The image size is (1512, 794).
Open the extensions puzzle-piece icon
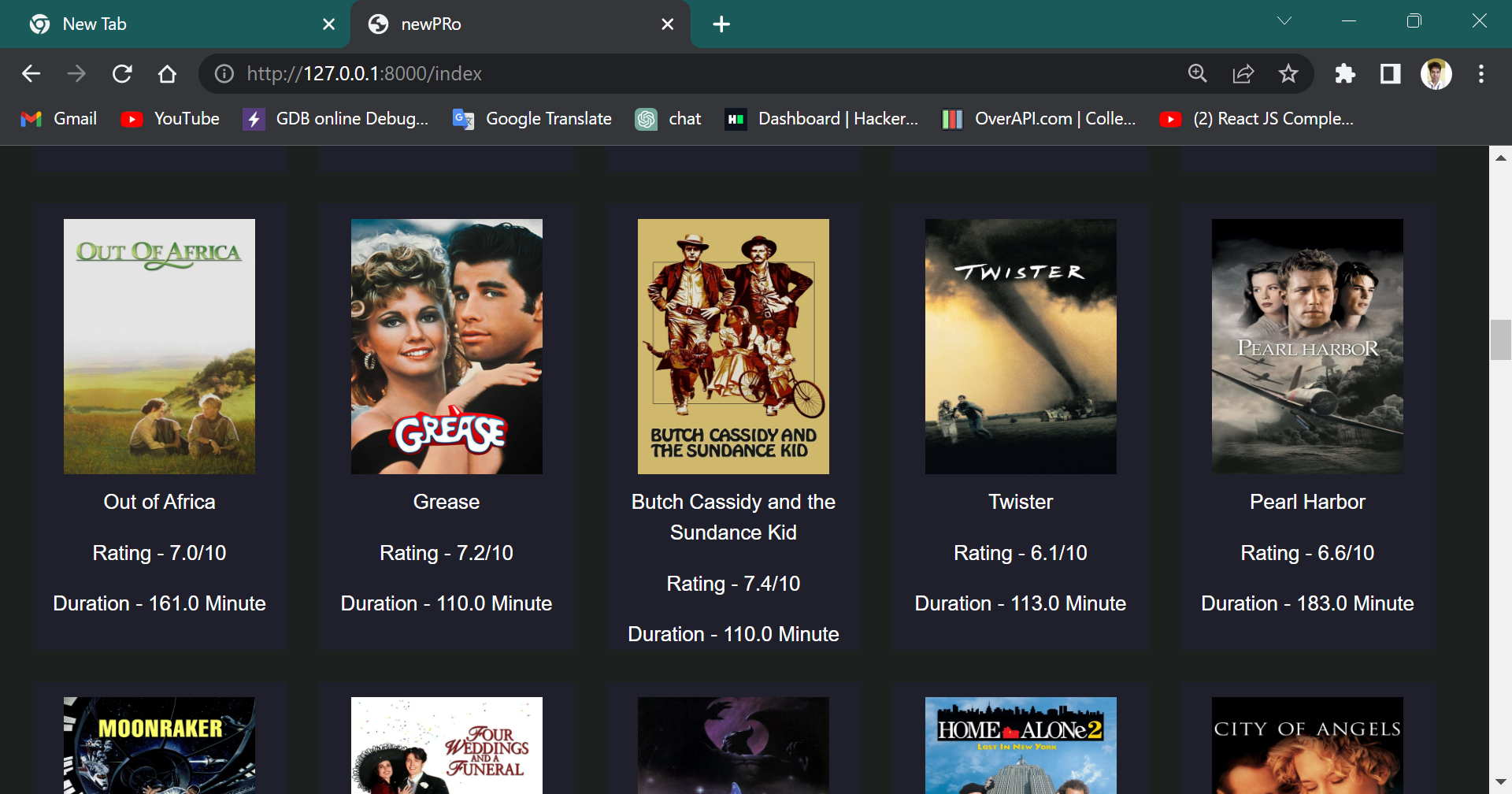click(1345, 73)
